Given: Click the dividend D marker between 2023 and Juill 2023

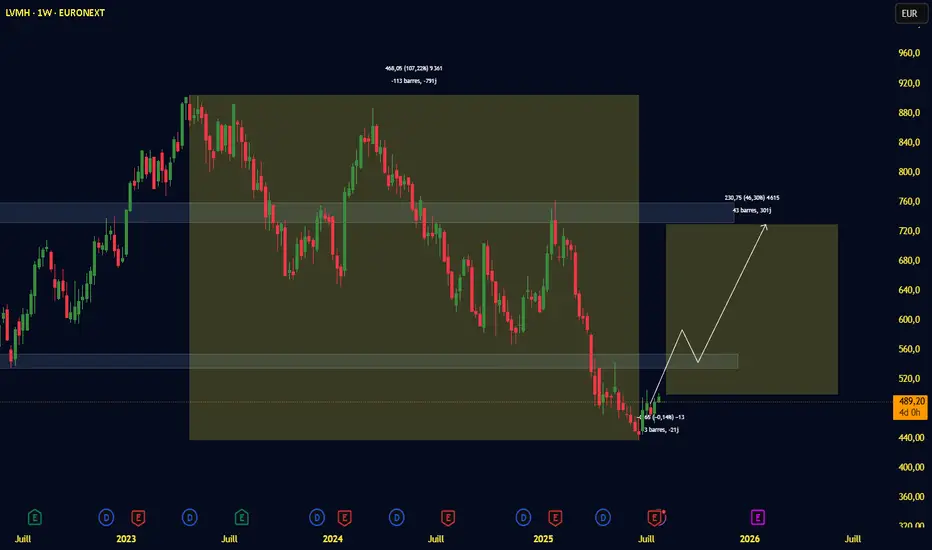Looking at the screenshot, I should coord(190,517).
